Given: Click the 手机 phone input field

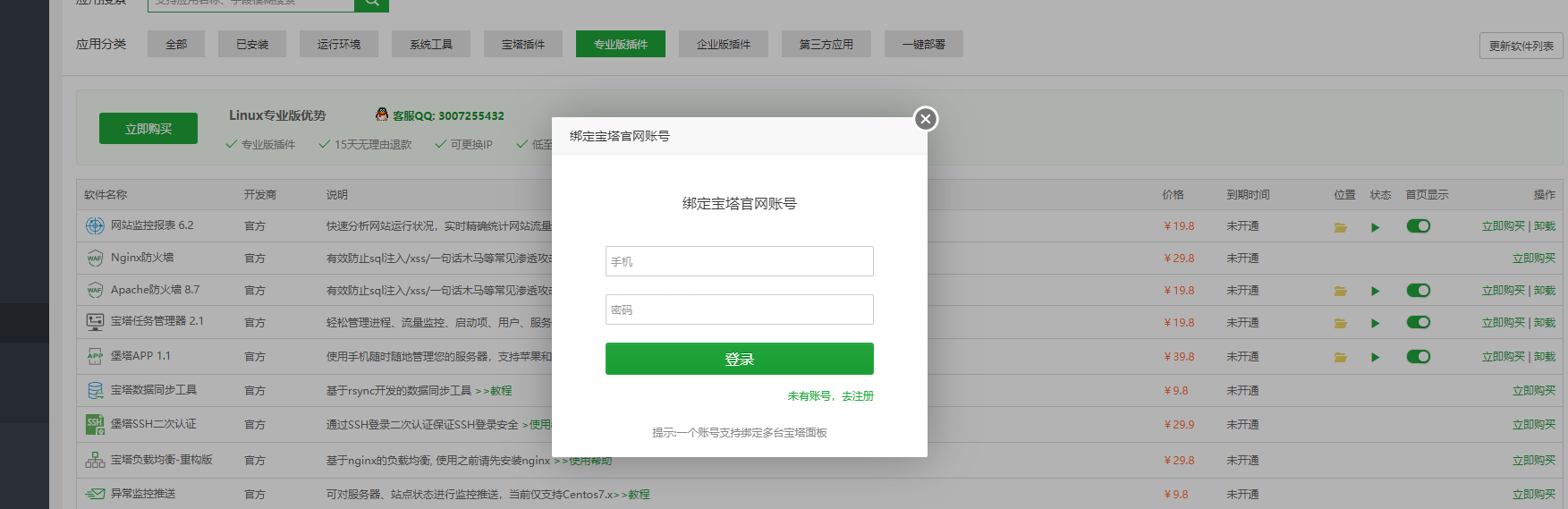Looking at the screenshot, I should coord(739,261).
